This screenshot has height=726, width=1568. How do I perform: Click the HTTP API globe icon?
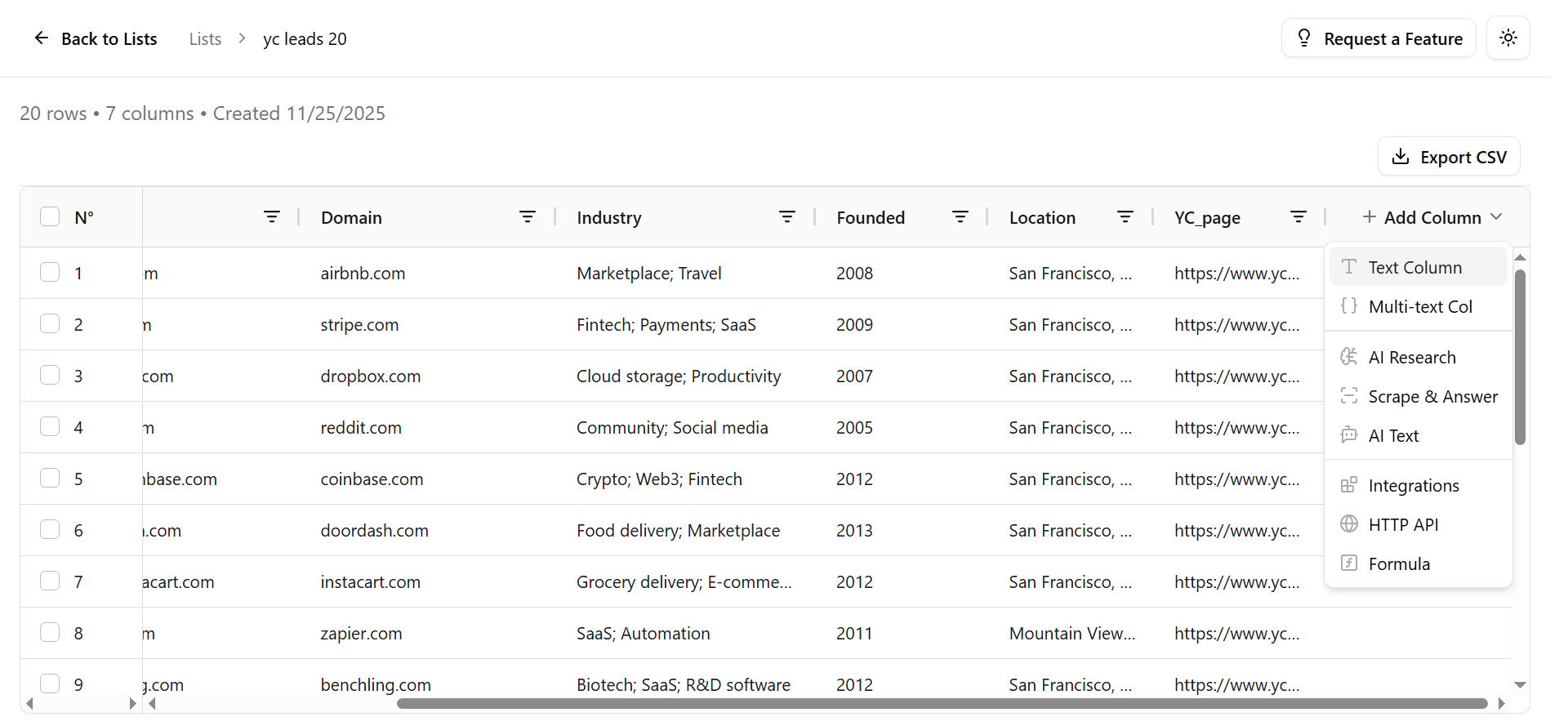1349,524
